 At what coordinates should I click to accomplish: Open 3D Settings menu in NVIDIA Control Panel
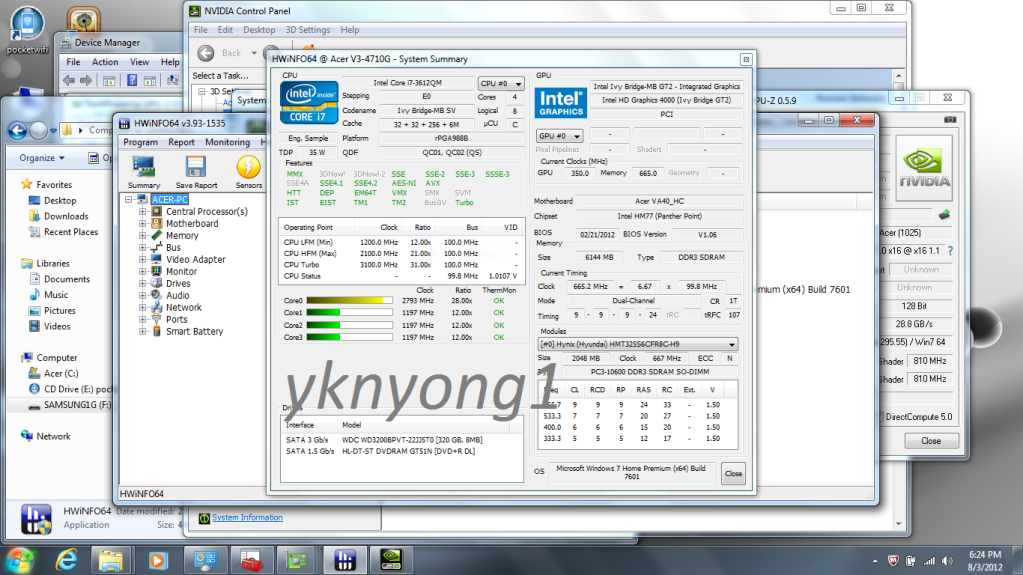pyautogui.click(x=307, y=30)
